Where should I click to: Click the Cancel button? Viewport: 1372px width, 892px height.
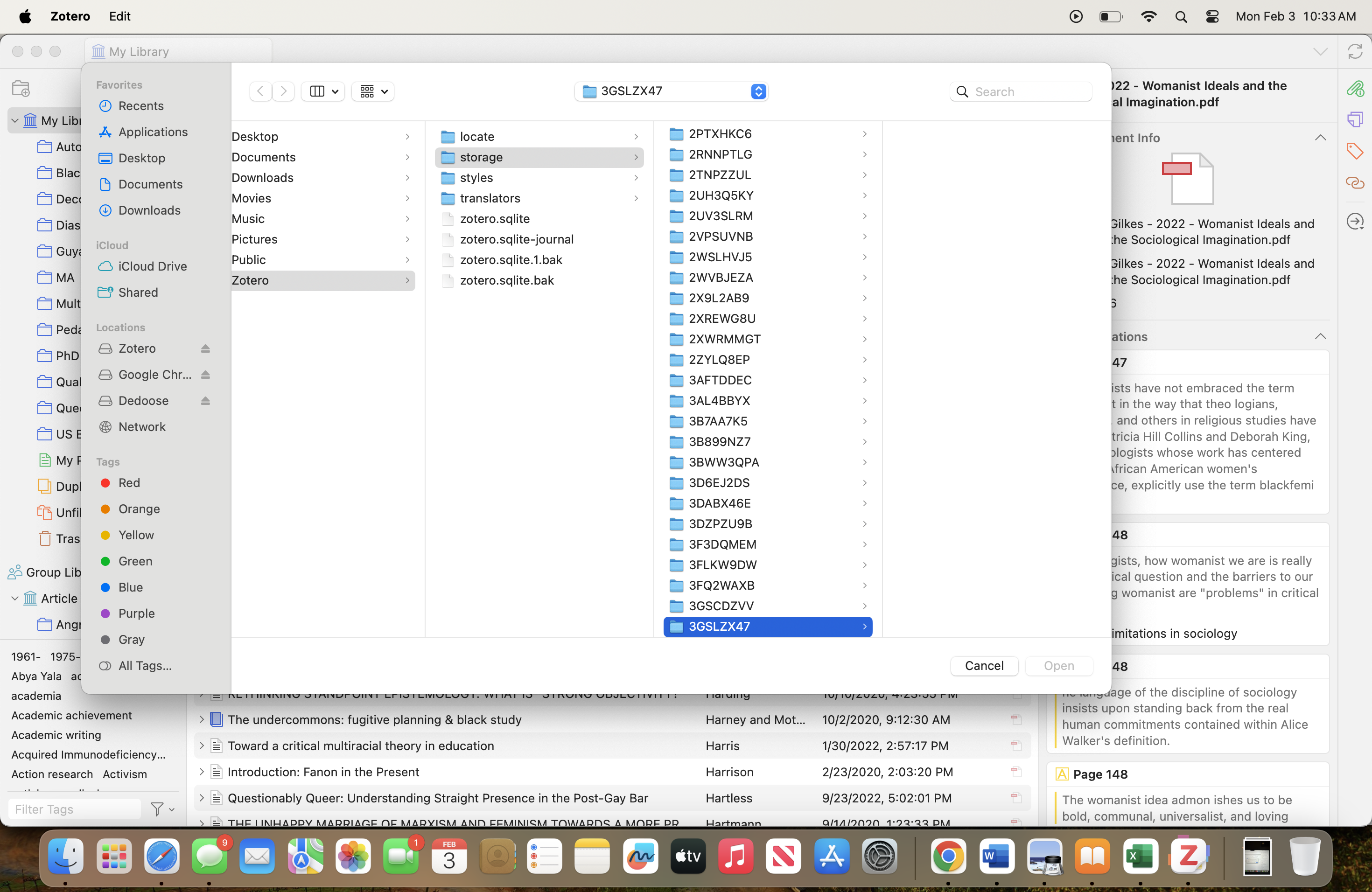coord(983,666)
